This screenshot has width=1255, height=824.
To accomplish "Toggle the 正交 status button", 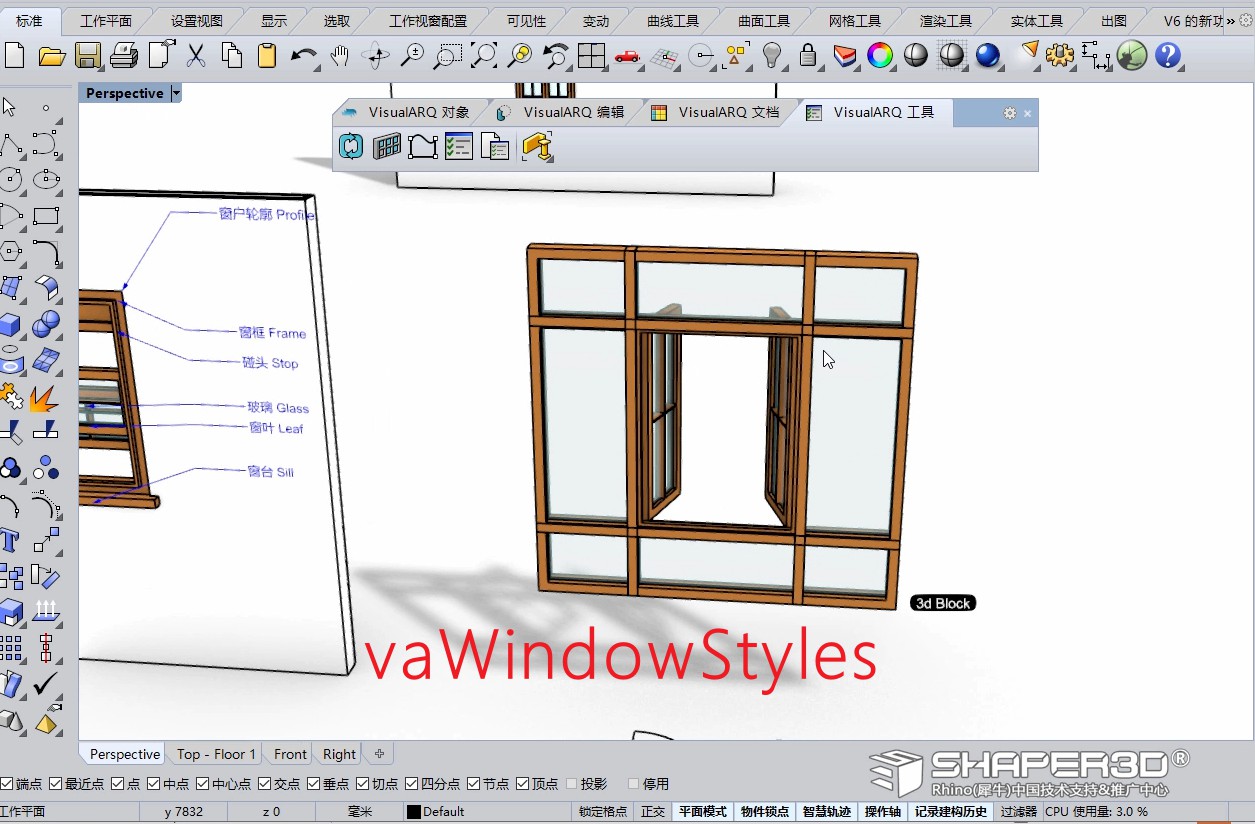I will coord(653,811).
